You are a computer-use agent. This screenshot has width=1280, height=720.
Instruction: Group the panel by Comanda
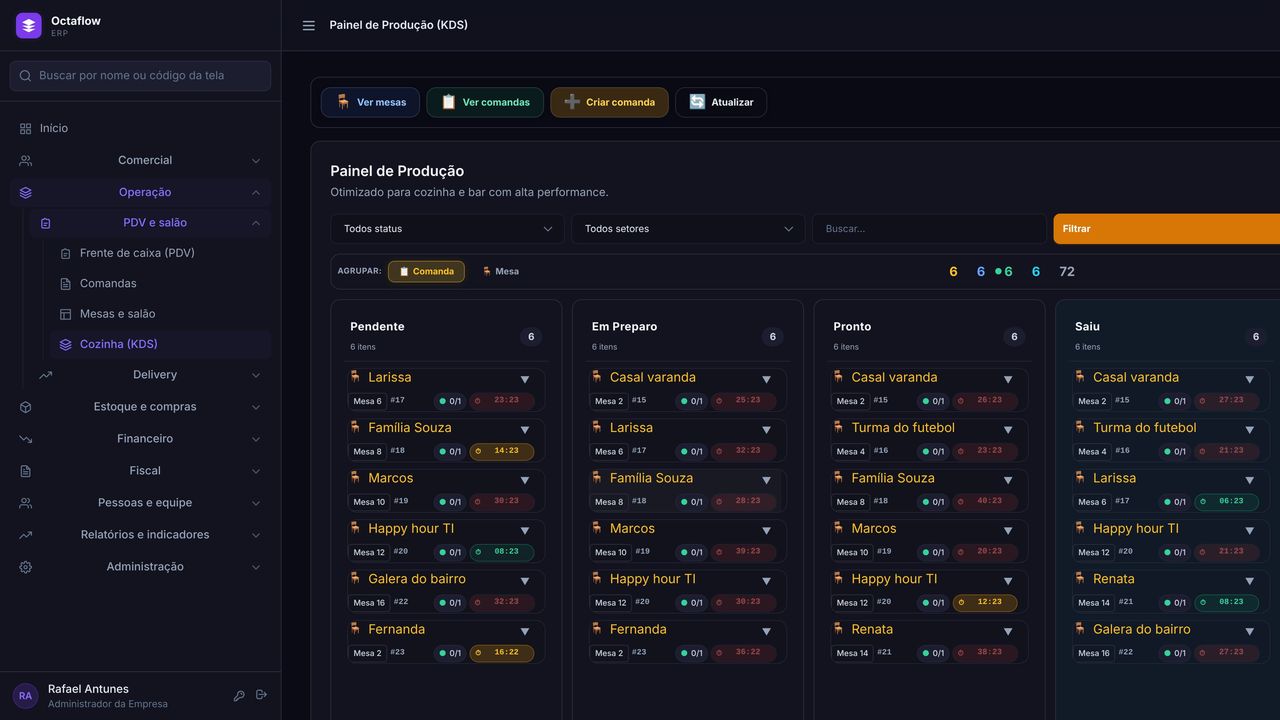426,271
